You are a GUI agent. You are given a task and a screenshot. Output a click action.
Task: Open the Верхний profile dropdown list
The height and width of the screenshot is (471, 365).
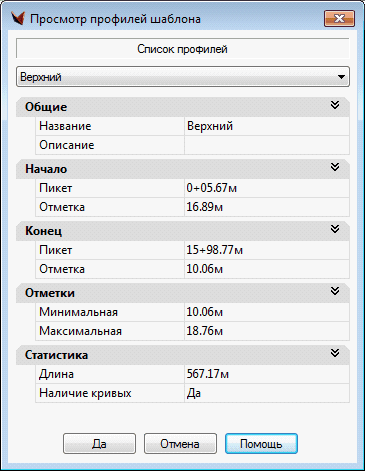[x=183, y=77]
